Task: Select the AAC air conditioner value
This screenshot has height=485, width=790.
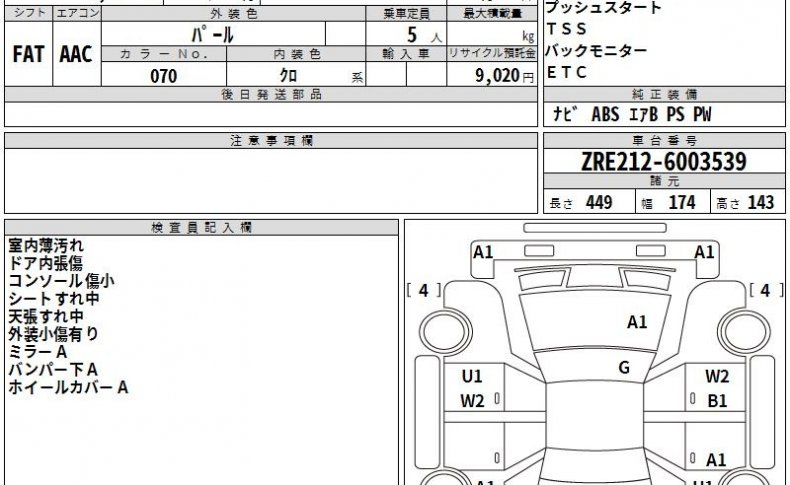Action: [76, 54]
